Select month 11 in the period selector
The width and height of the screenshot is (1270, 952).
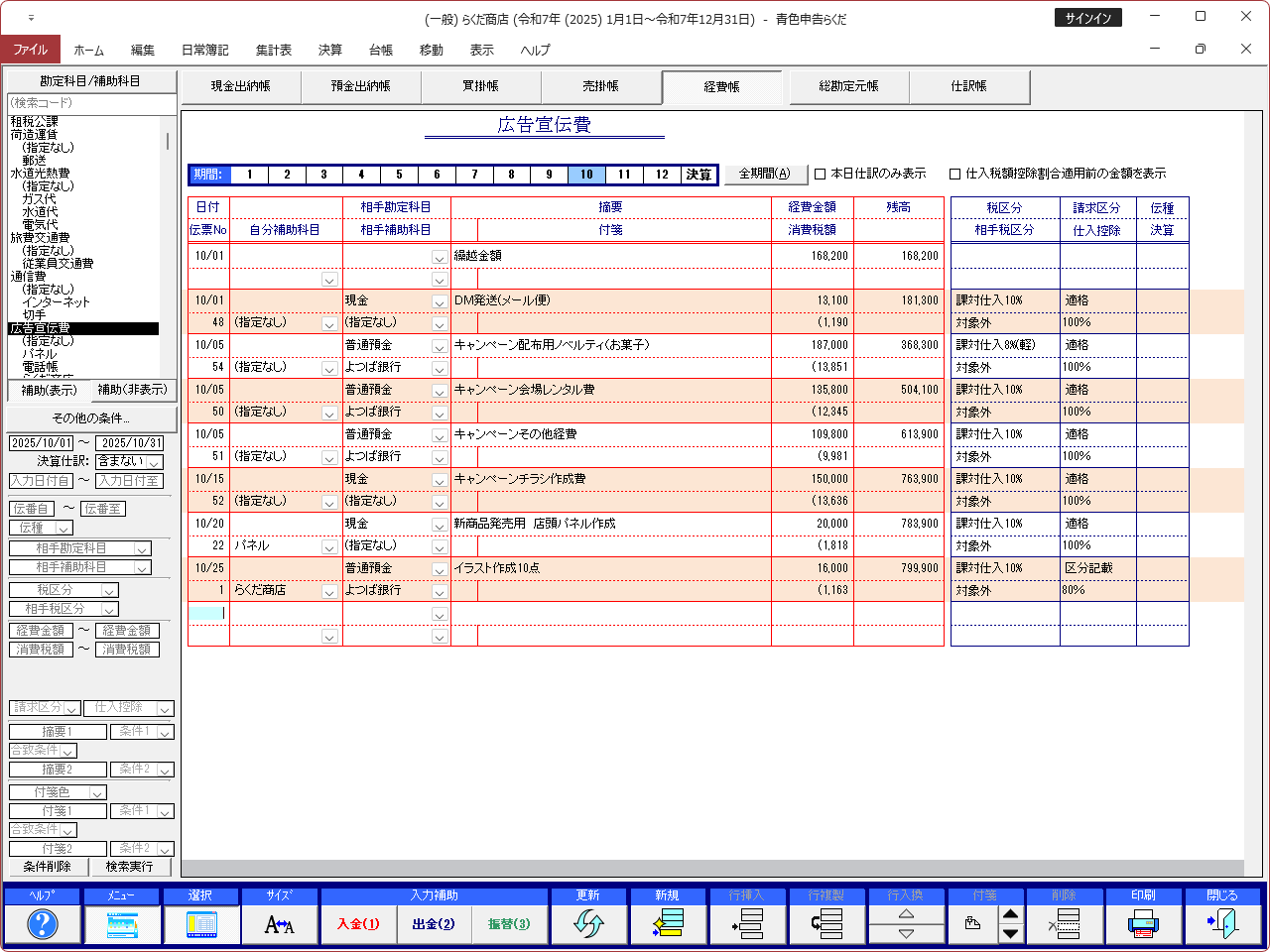(x=624, y=175)
